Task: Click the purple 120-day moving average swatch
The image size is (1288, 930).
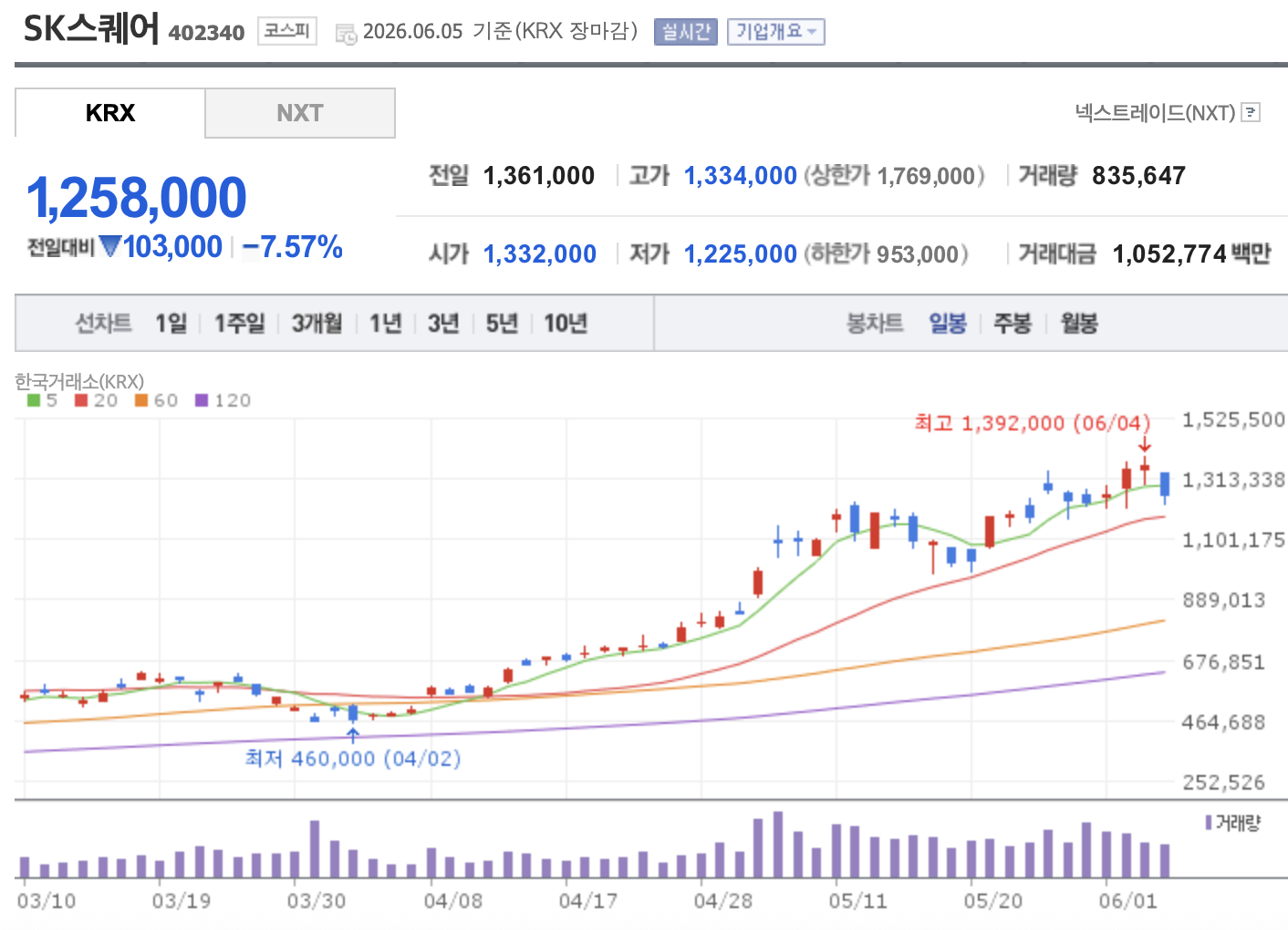Action: coord(202,400)
